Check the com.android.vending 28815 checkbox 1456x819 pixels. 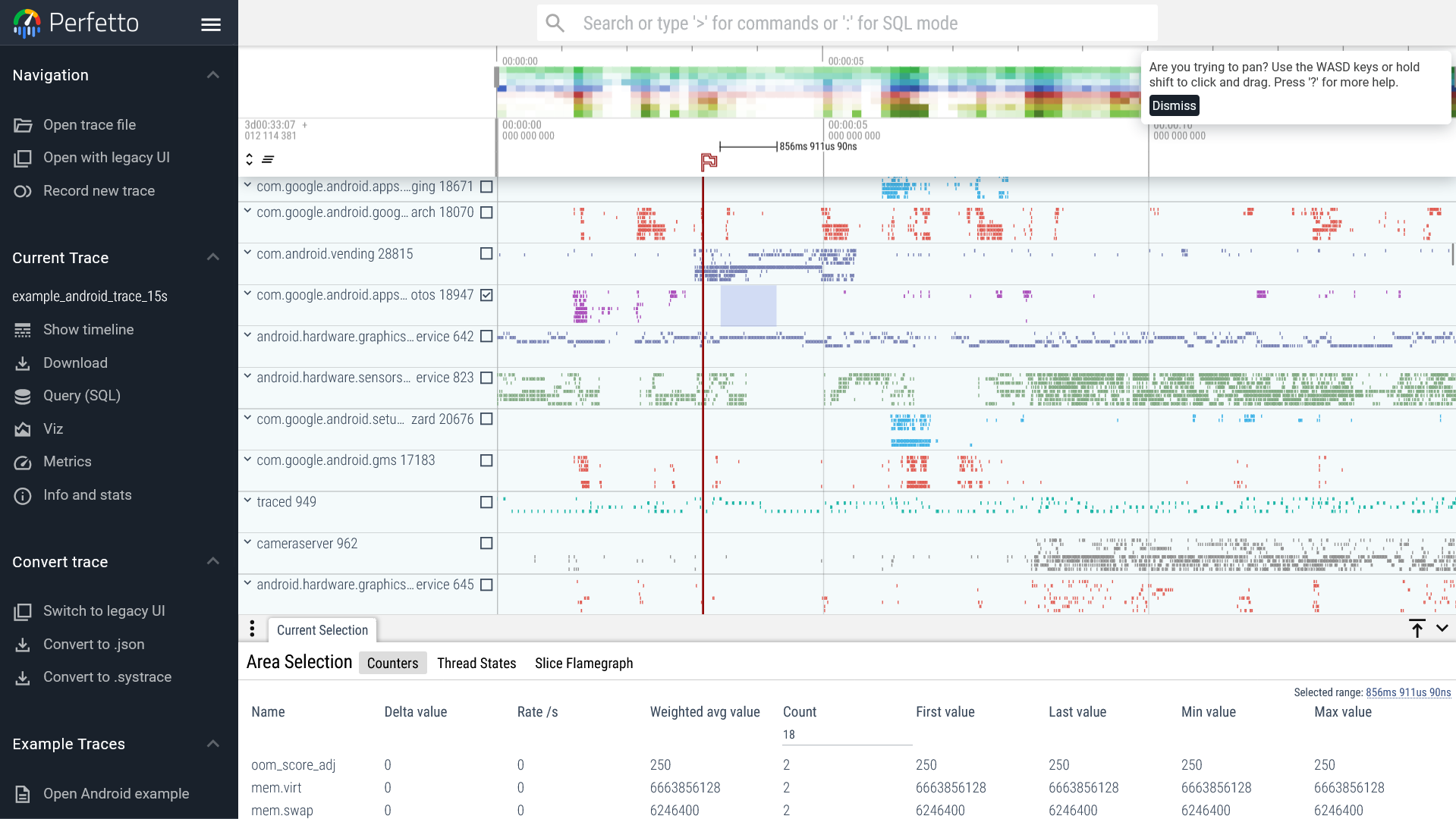pyautogui.click(x=486, y=253)
